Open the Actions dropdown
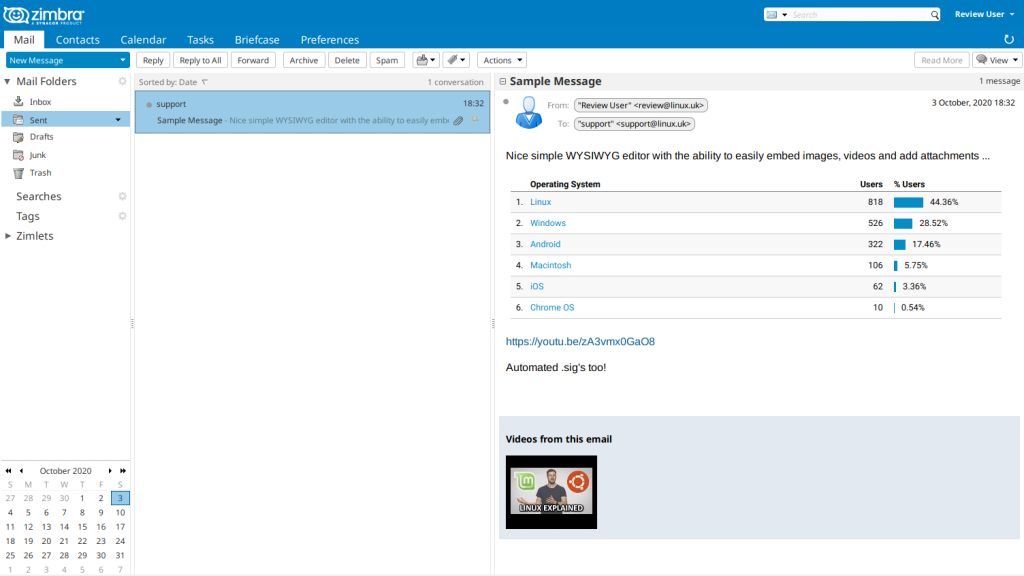The image size is (1024, 576). coord(502,60)
